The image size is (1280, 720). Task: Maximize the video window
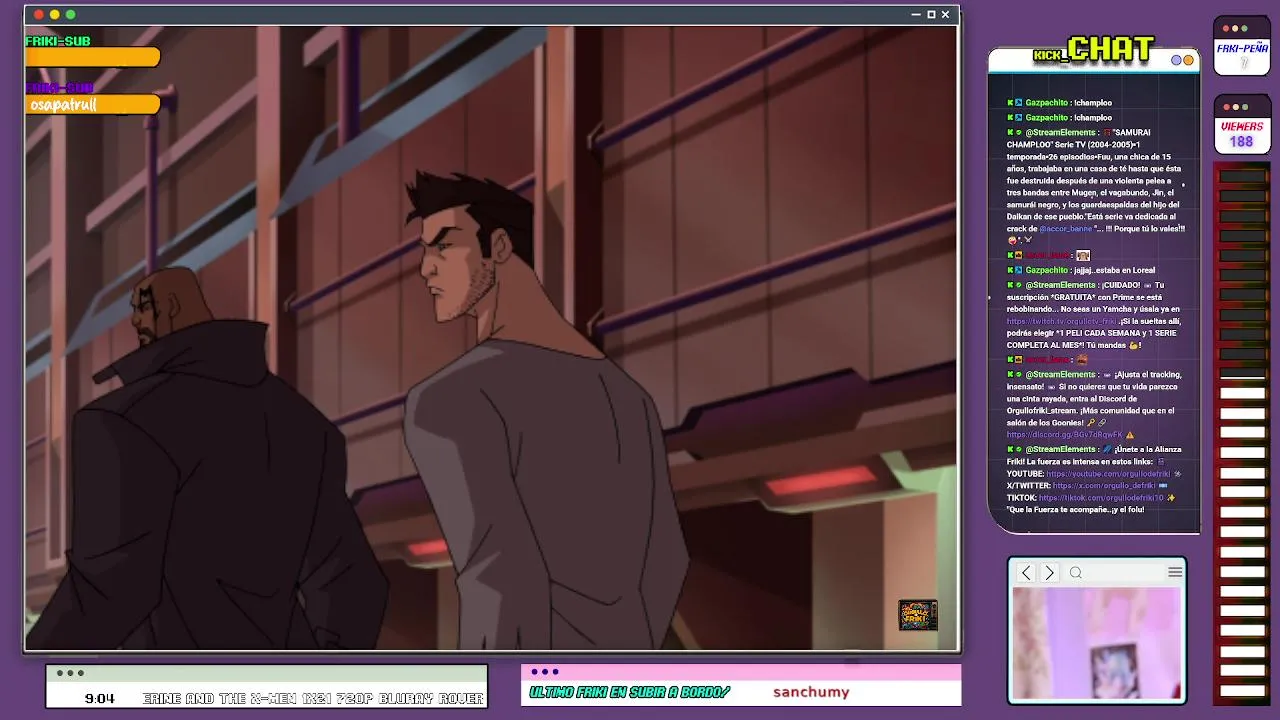coord(931,15)
